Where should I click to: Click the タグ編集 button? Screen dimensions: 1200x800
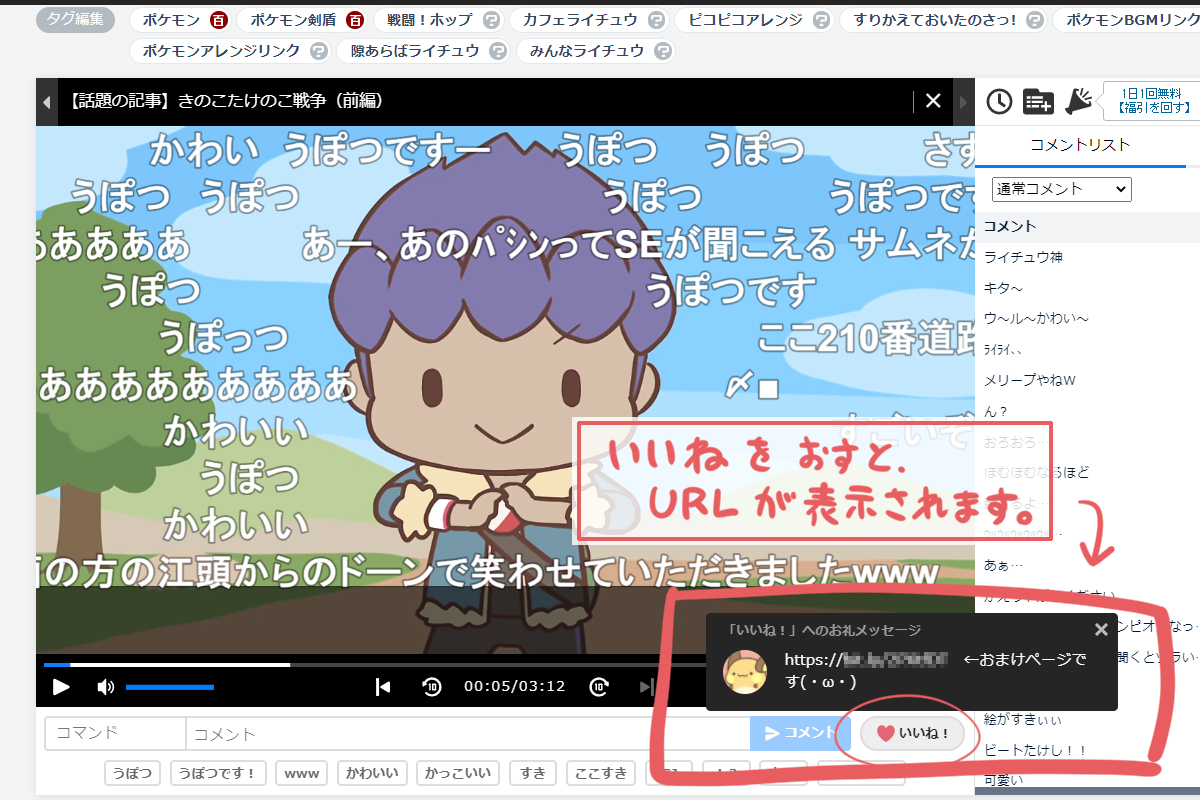tap(75, 20)
